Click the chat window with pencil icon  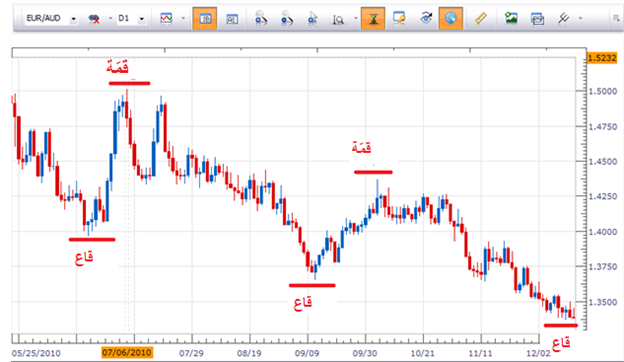click(399, 18)
